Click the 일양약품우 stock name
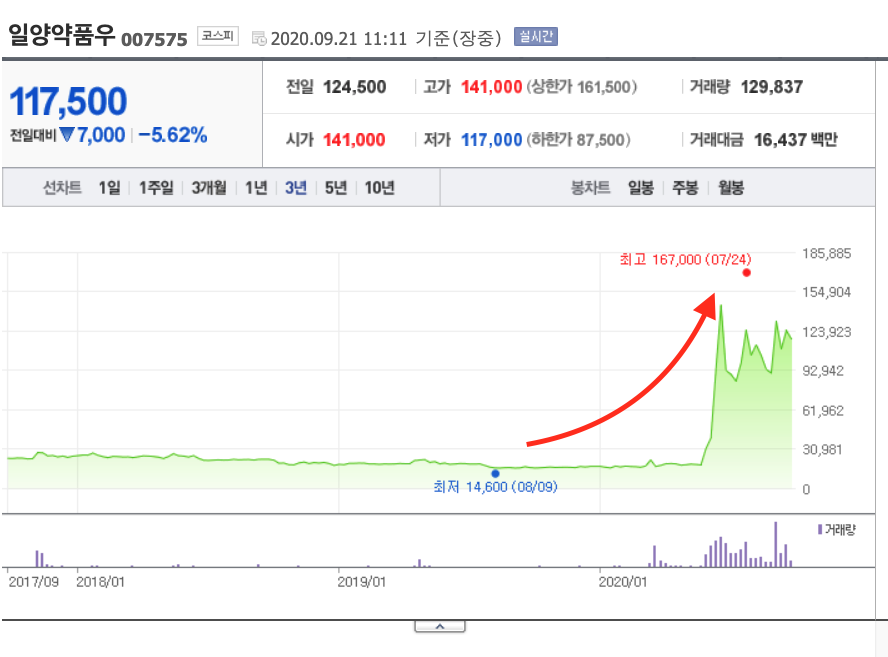The image size is (888, 657). (x=61, y=35)
